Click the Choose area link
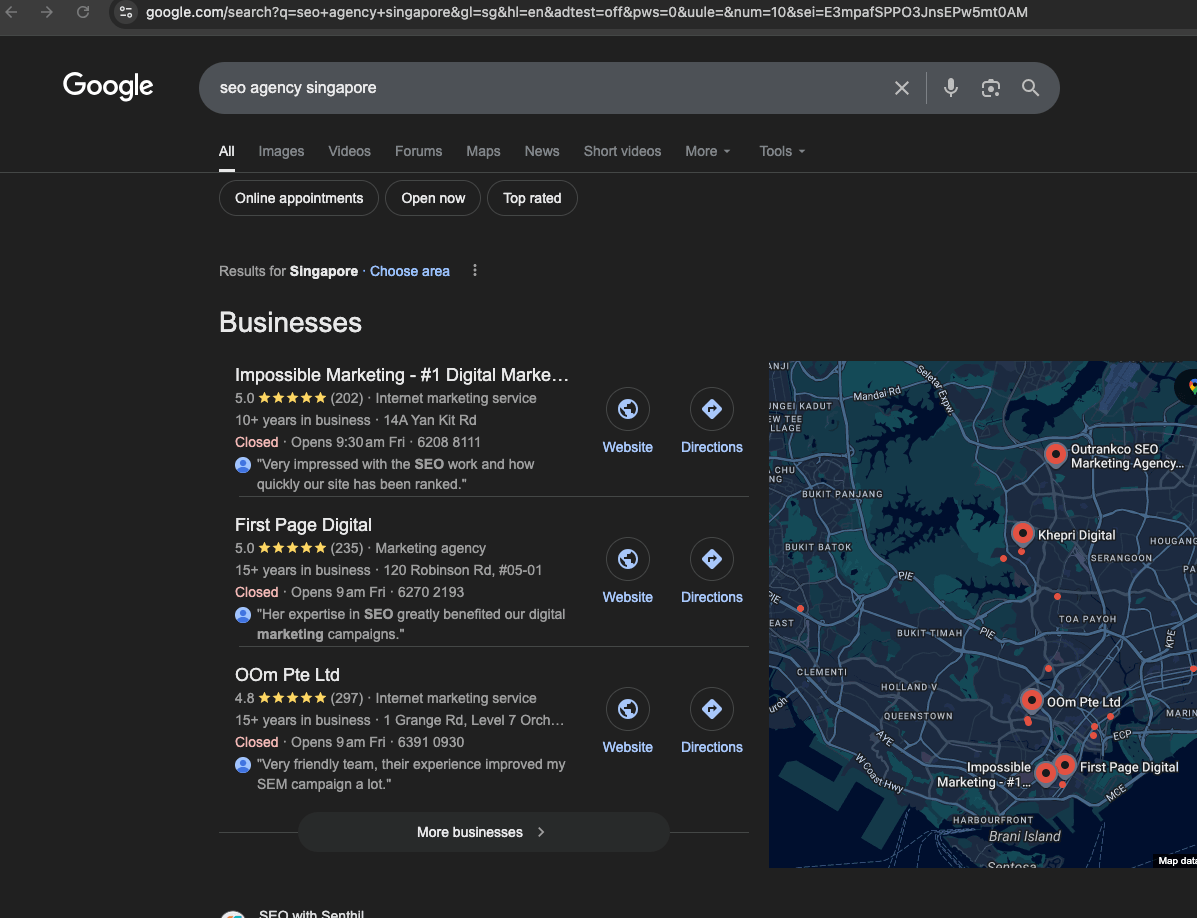Viewport: 1197px width, 918px height. point(410,271)
